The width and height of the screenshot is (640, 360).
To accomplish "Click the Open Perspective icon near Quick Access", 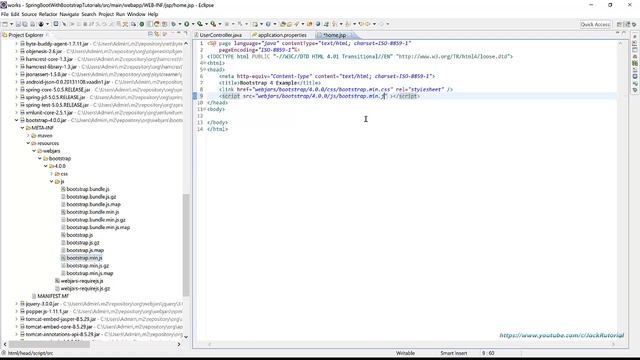I will [x=620, y=24].
